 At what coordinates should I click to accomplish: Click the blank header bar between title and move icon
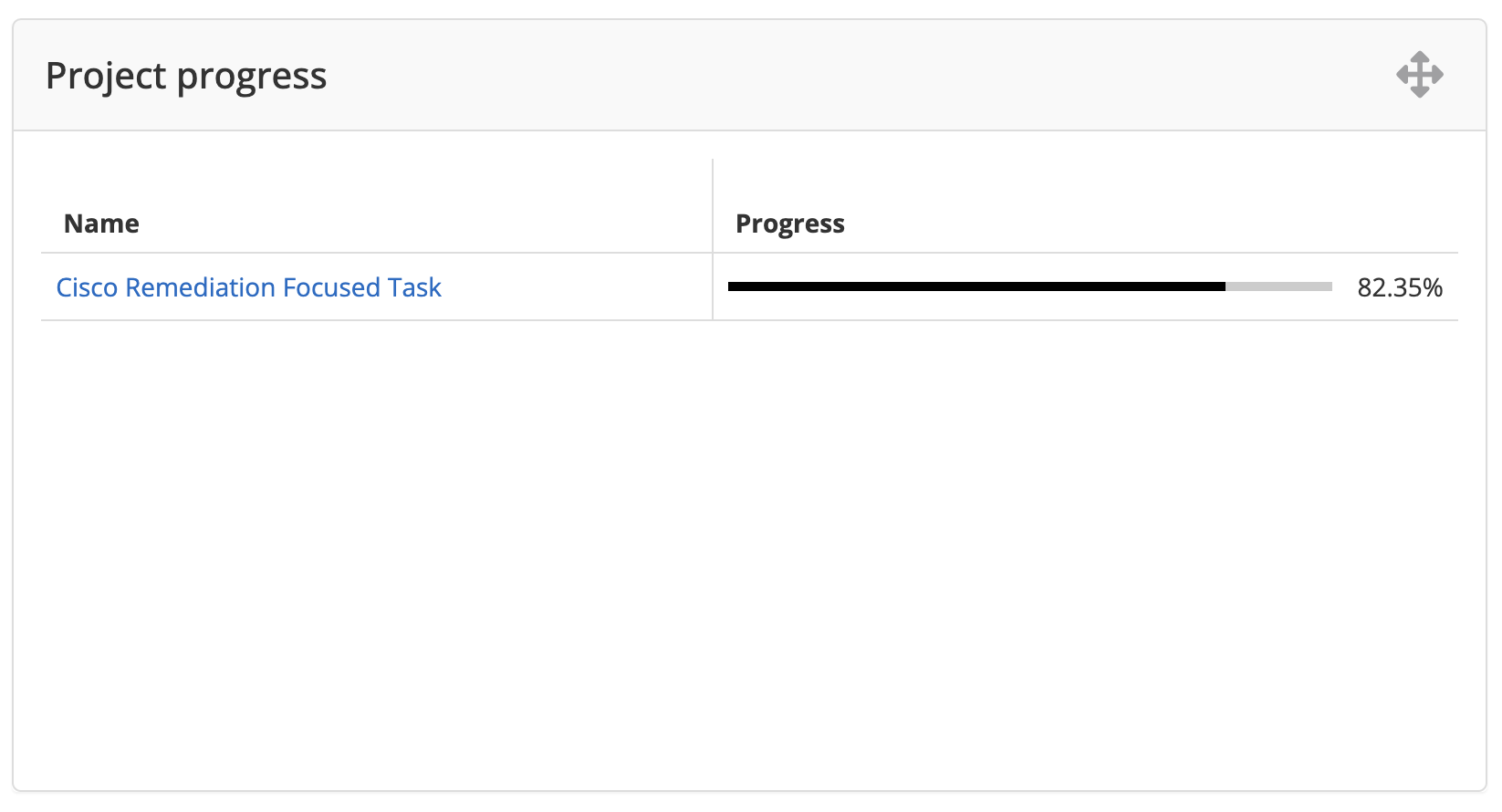pos(858,76)
